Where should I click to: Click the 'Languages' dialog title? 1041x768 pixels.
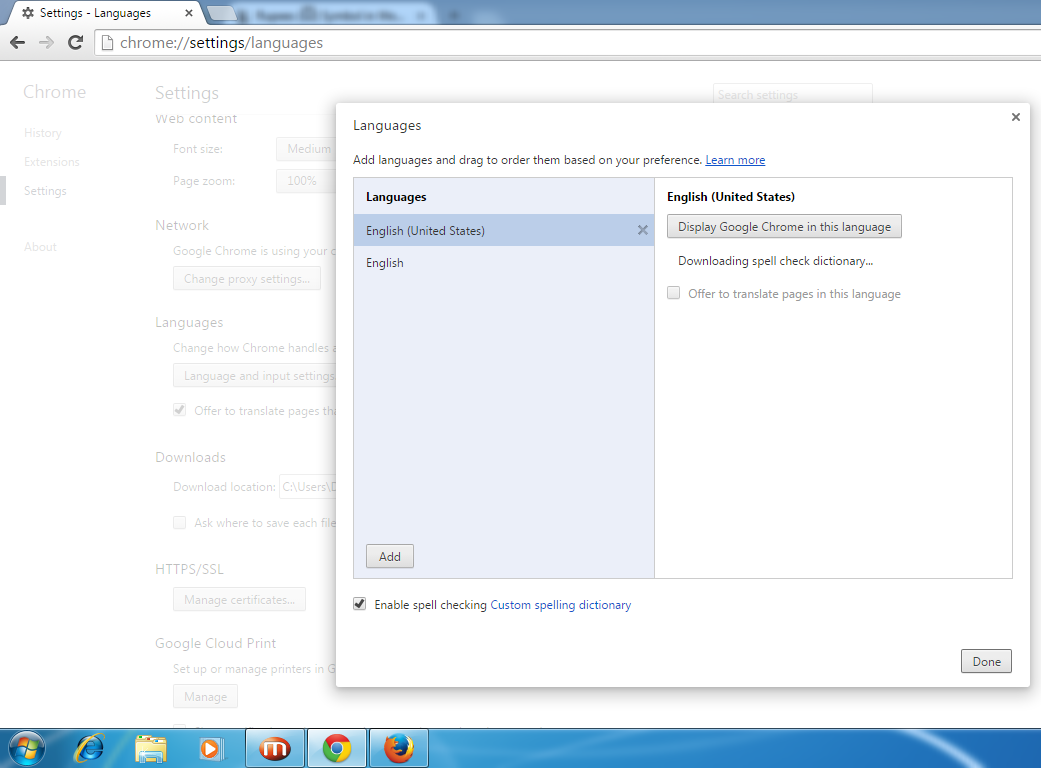pos(387,125)
